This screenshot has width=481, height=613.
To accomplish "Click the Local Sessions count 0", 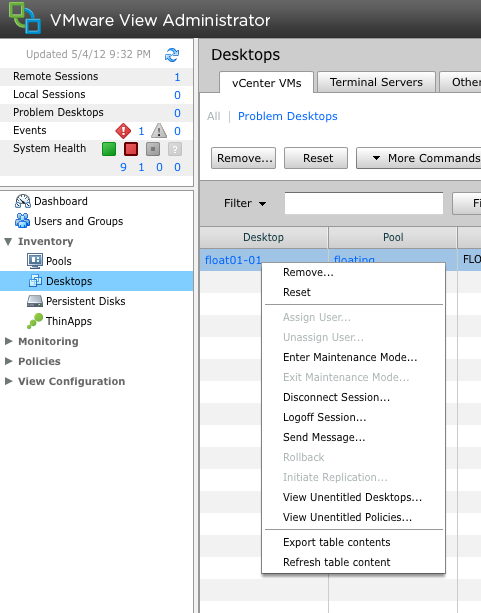I will [177, 95].
